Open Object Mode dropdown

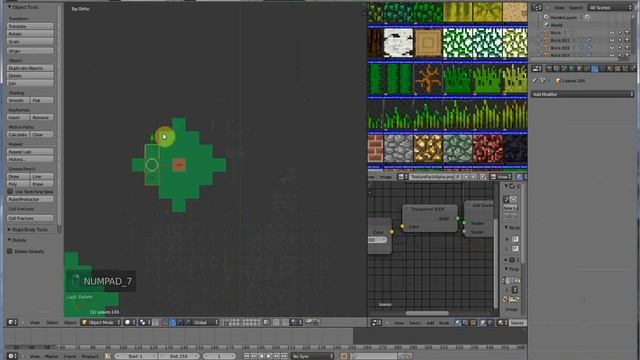[101, 322]
